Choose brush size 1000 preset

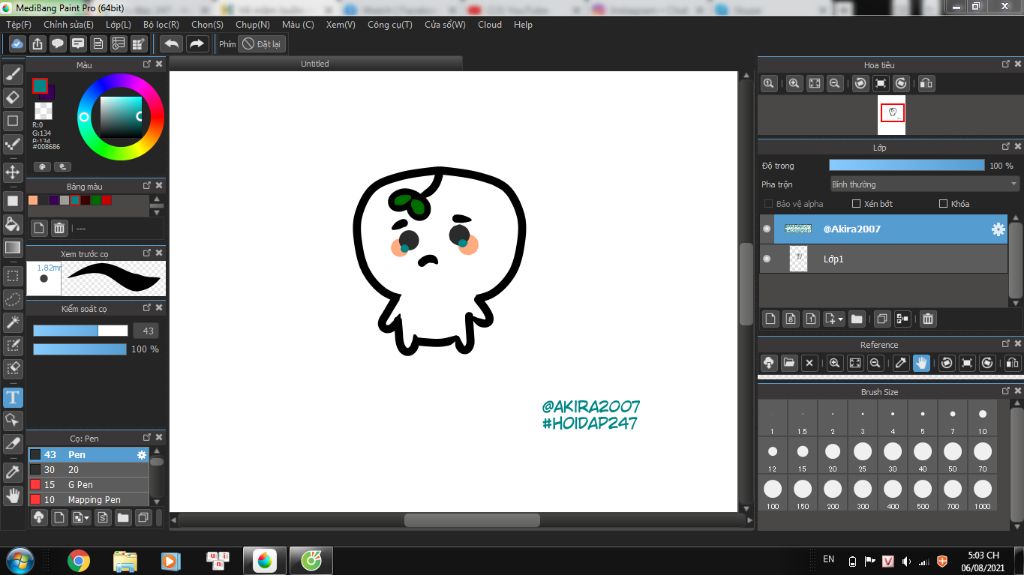(x=982, y=493)
